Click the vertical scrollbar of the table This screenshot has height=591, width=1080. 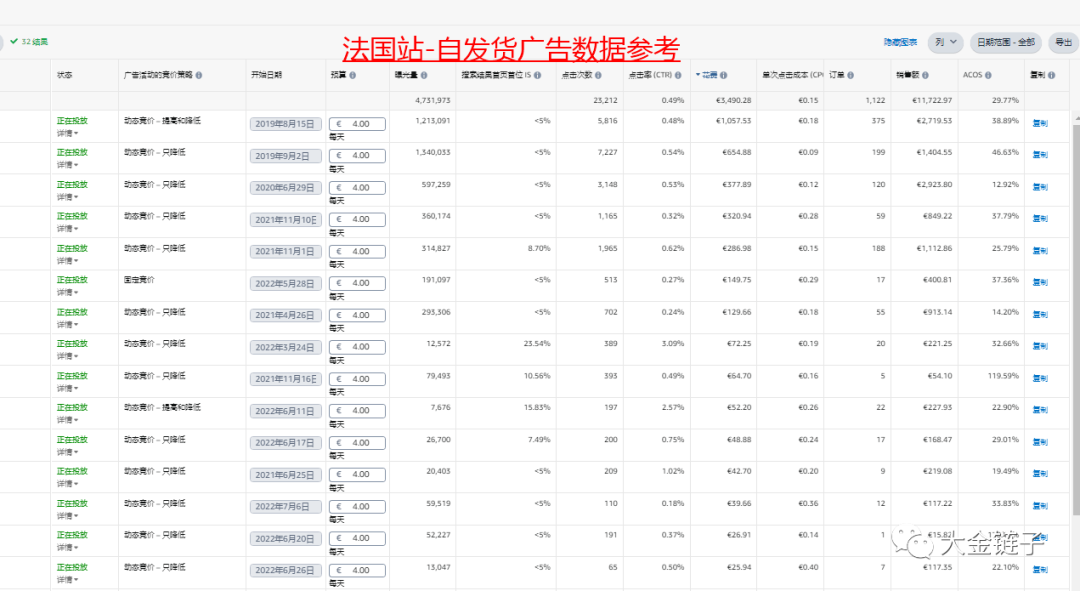click(1076, 320)
